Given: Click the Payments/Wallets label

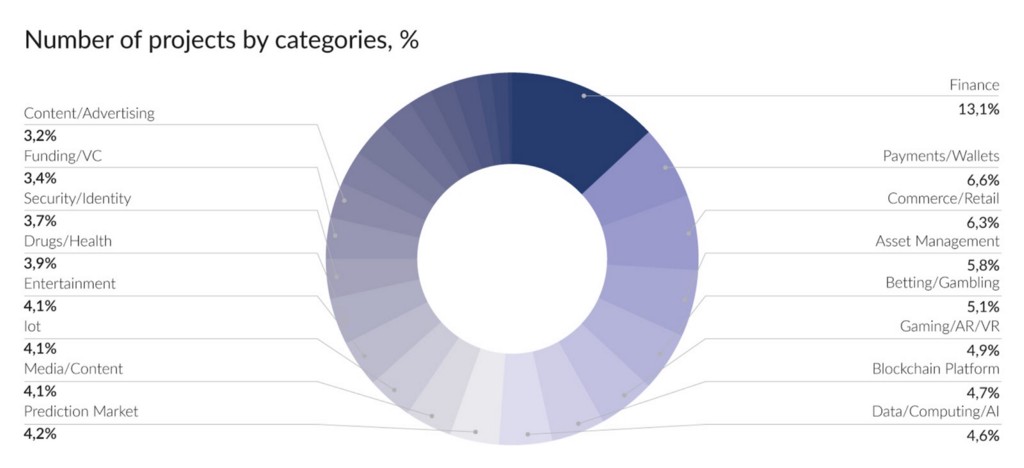Looking at the screenshot, I should (941, 156).
